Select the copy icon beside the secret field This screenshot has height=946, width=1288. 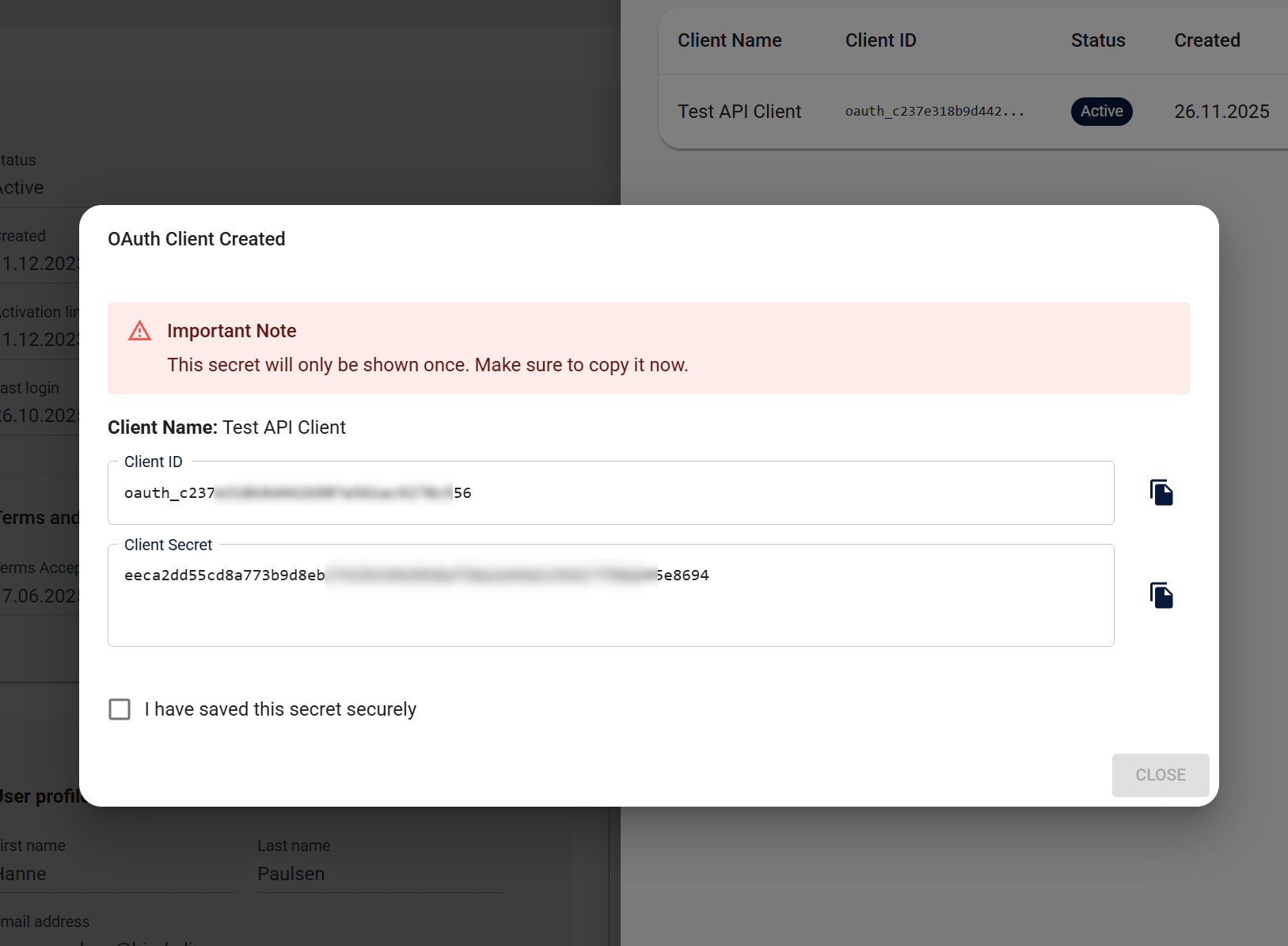[1161, 595]
